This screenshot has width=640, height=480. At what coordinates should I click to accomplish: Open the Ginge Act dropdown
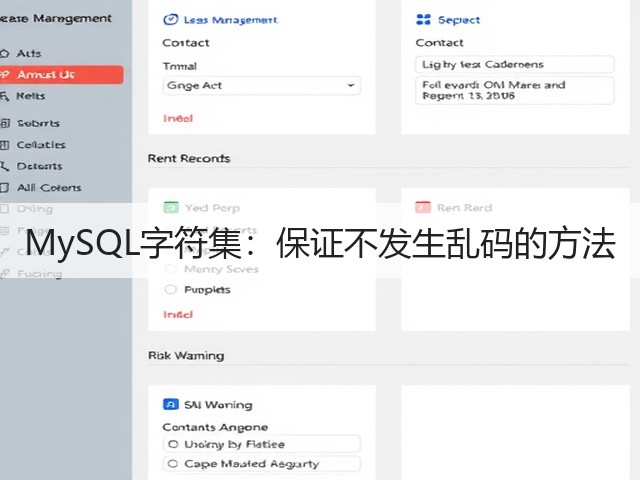(x=262, y=86)
